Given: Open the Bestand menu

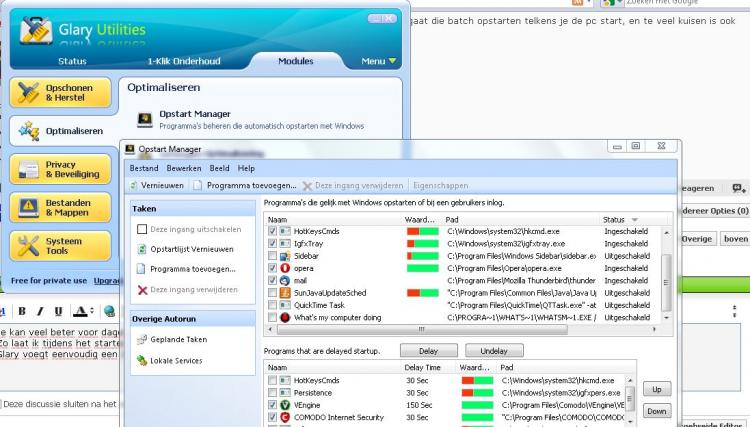Looking at the screenshot, I should click(x=143, y=168).
